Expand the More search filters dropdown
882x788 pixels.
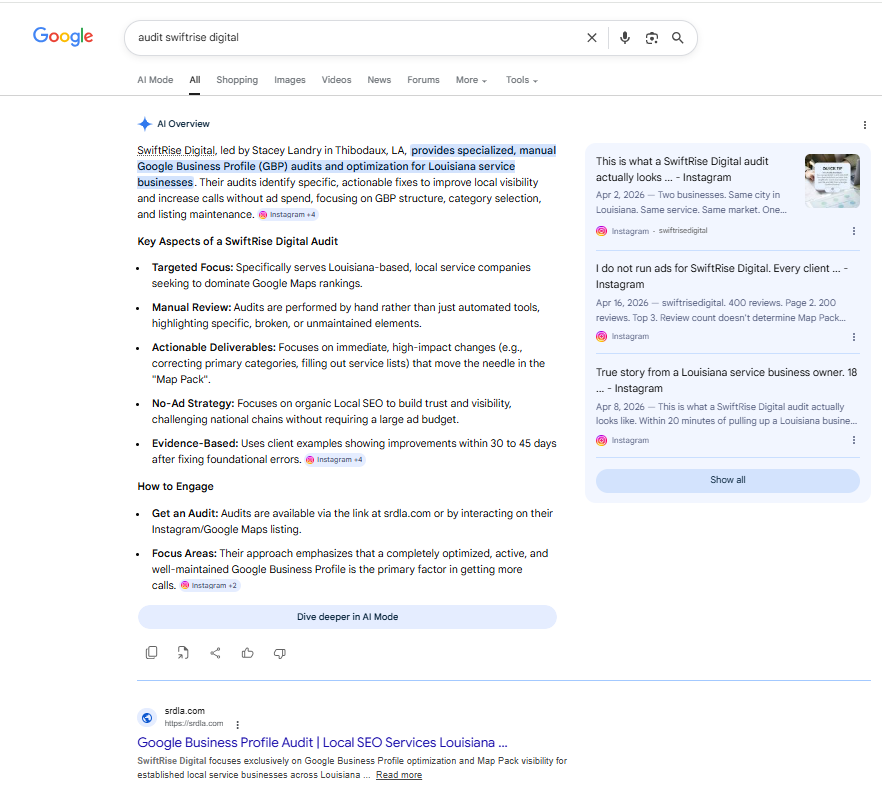(471, 80)
